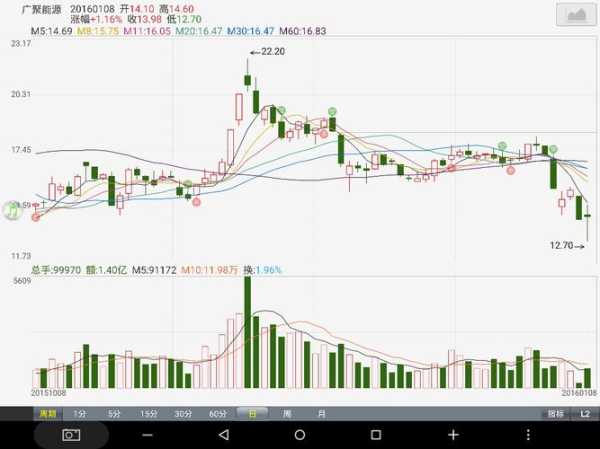This screenshot has height=449, width=600.
Task: Open the three-dot overflow menu
Action: point(528,435)
